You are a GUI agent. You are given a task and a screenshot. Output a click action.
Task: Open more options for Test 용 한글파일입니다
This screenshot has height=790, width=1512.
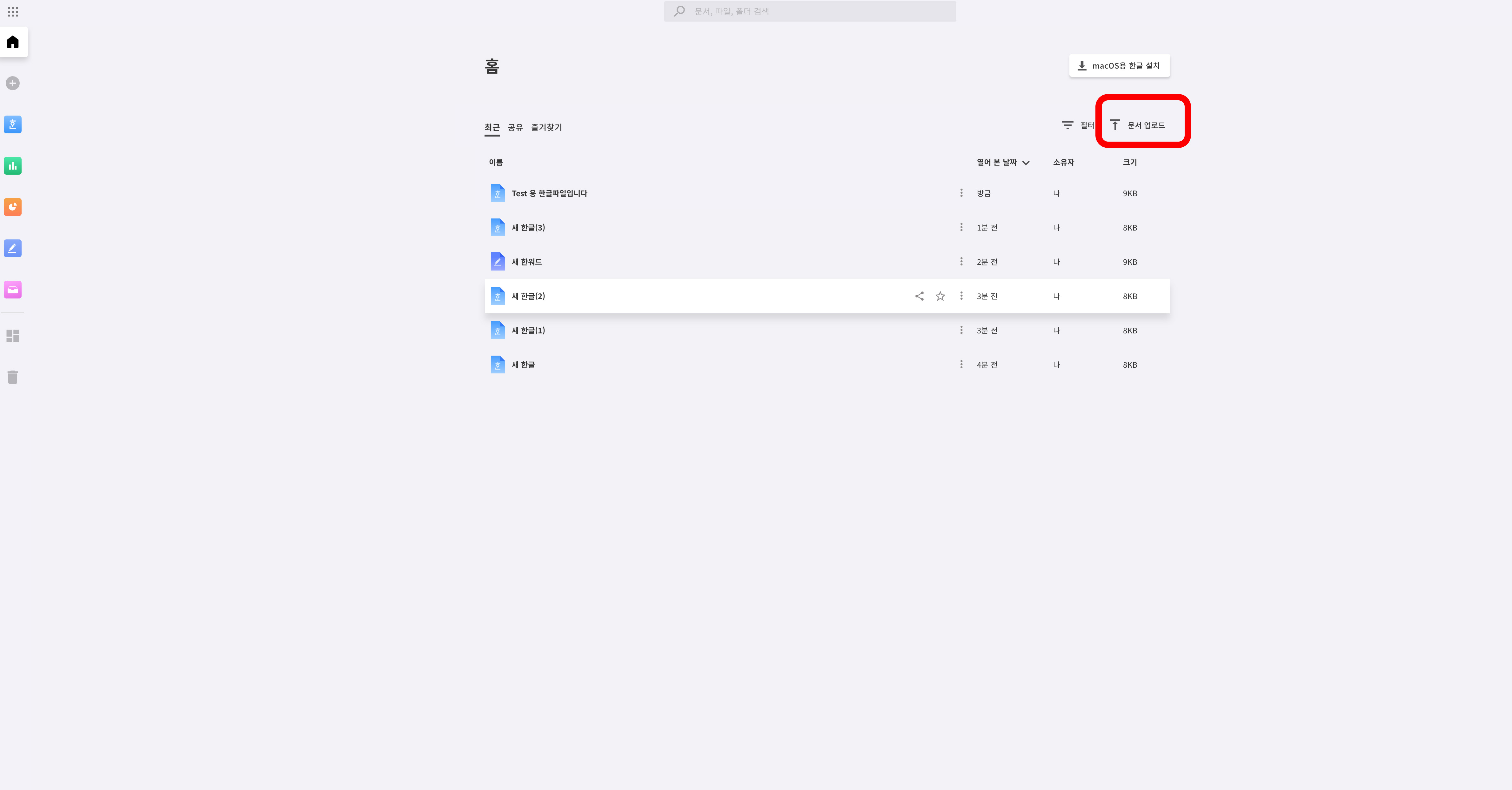pos(961,193)
